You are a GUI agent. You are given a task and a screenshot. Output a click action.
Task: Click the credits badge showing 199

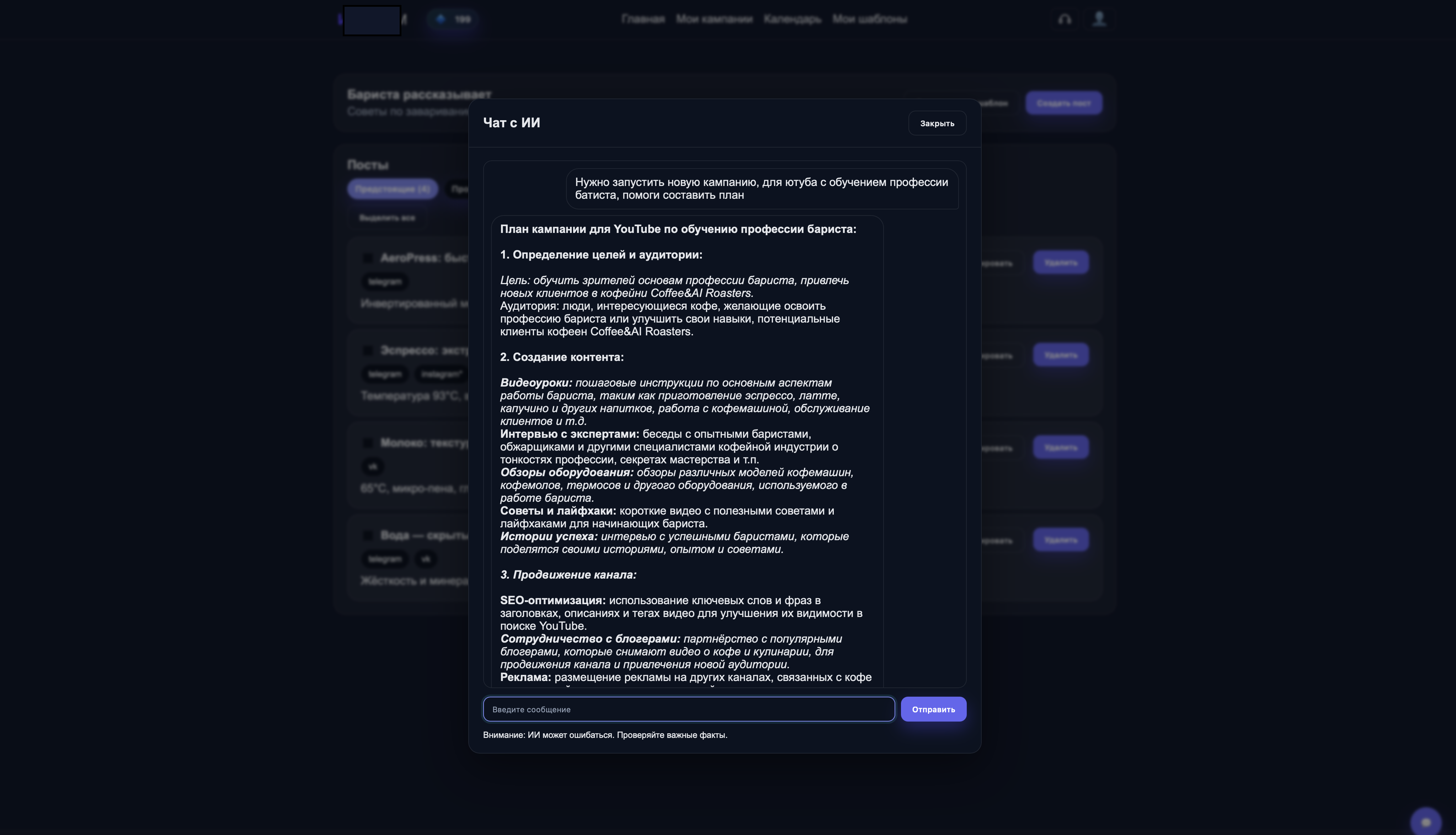tap(453, 20)
